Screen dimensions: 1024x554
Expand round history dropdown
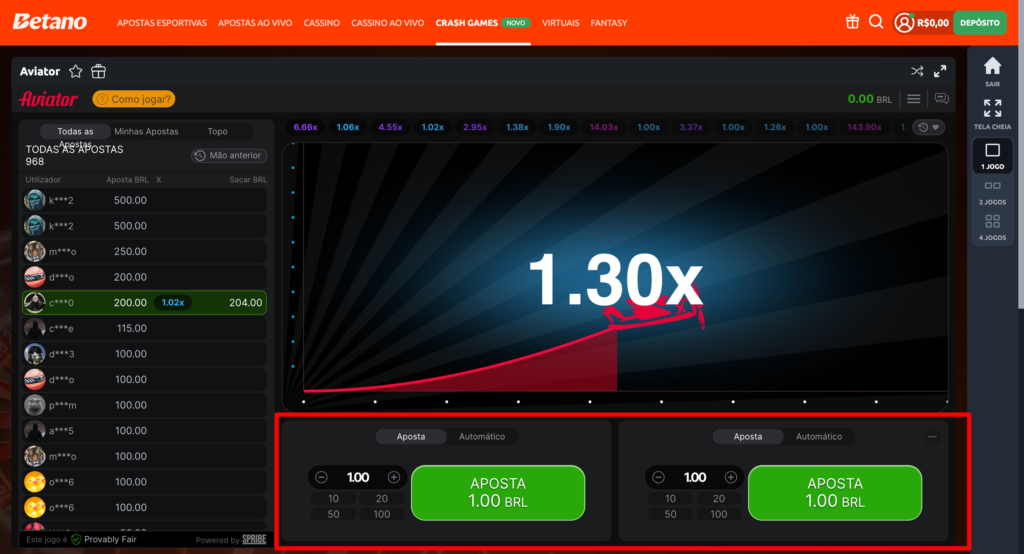click(x=929, y=127)
